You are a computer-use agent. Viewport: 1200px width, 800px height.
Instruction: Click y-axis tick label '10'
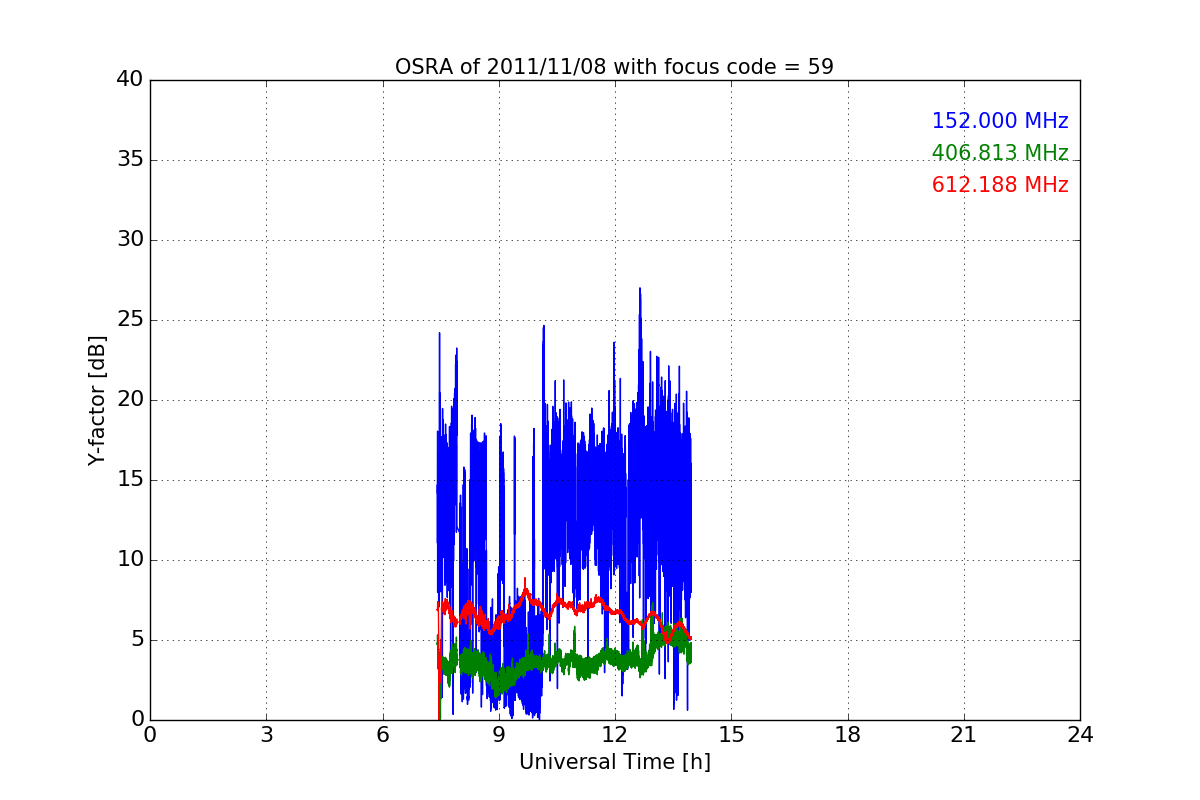[x=130, y=560]
